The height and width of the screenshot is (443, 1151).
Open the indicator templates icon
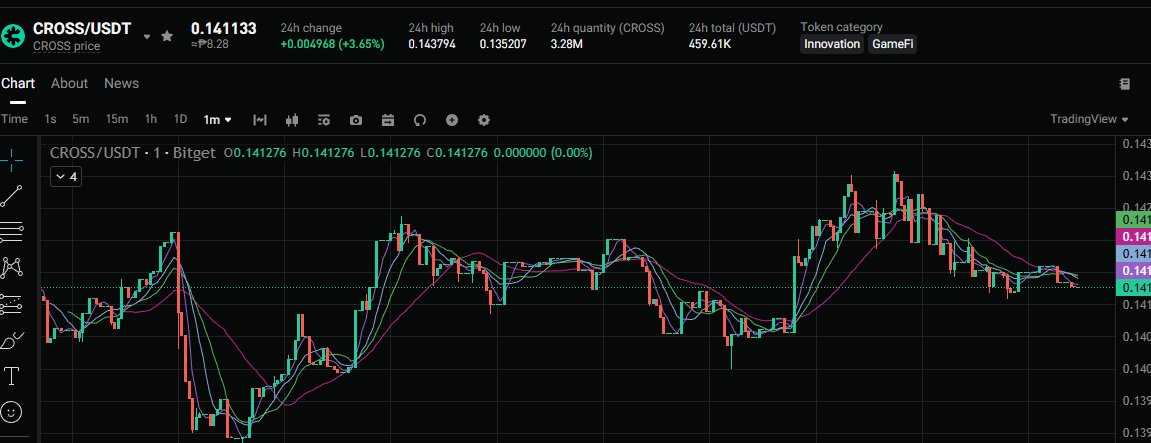(x=324, y=120)
